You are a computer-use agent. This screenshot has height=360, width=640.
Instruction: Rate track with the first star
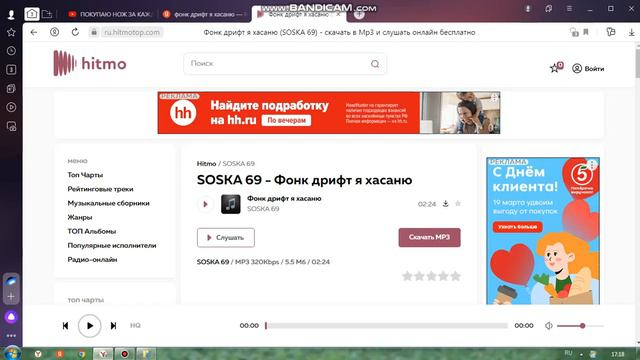[x=407, y=276]
